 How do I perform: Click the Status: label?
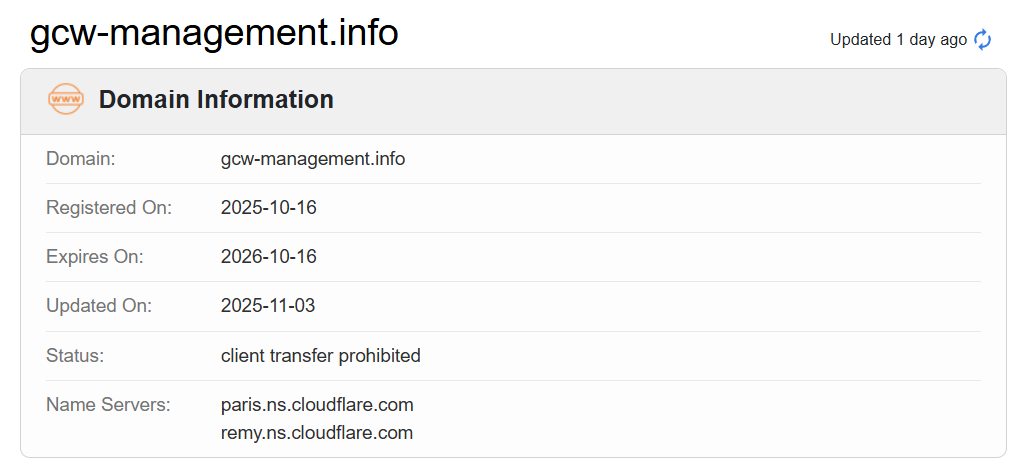tap(75, 356)
